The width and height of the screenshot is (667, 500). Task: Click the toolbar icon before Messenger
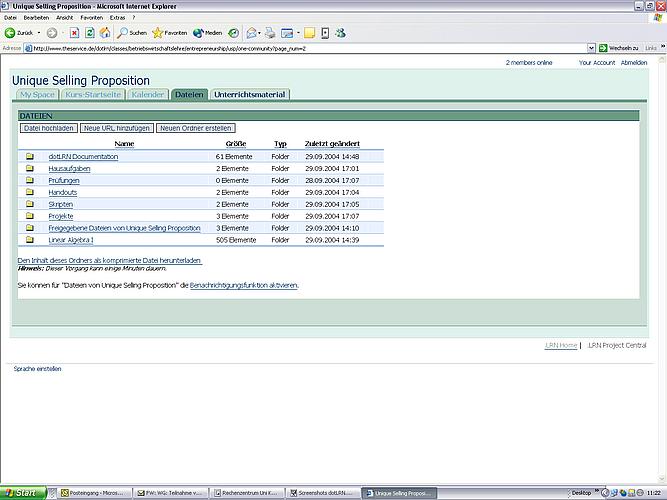(325, 33)
